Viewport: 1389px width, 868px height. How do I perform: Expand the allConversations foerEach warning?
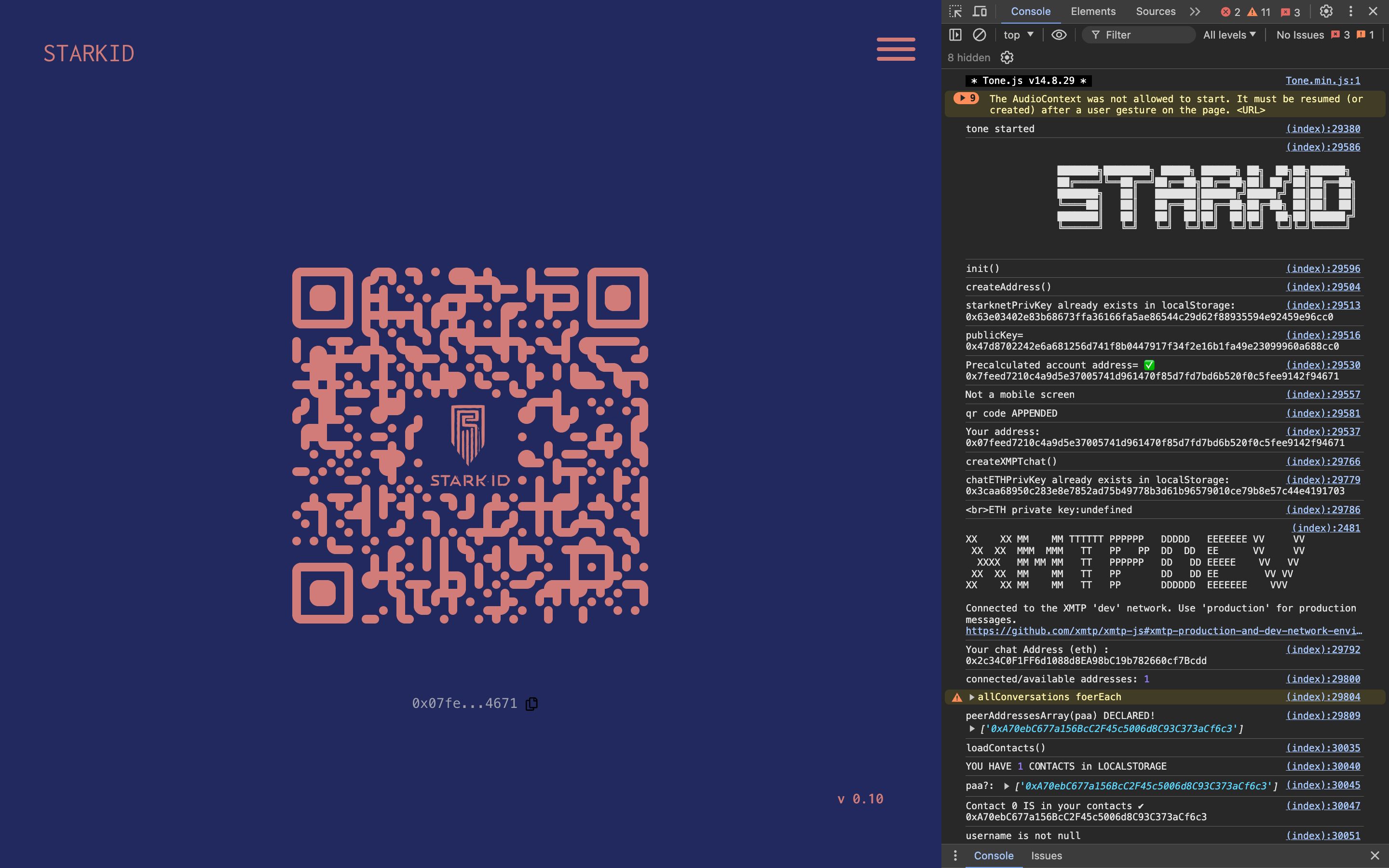972,697
